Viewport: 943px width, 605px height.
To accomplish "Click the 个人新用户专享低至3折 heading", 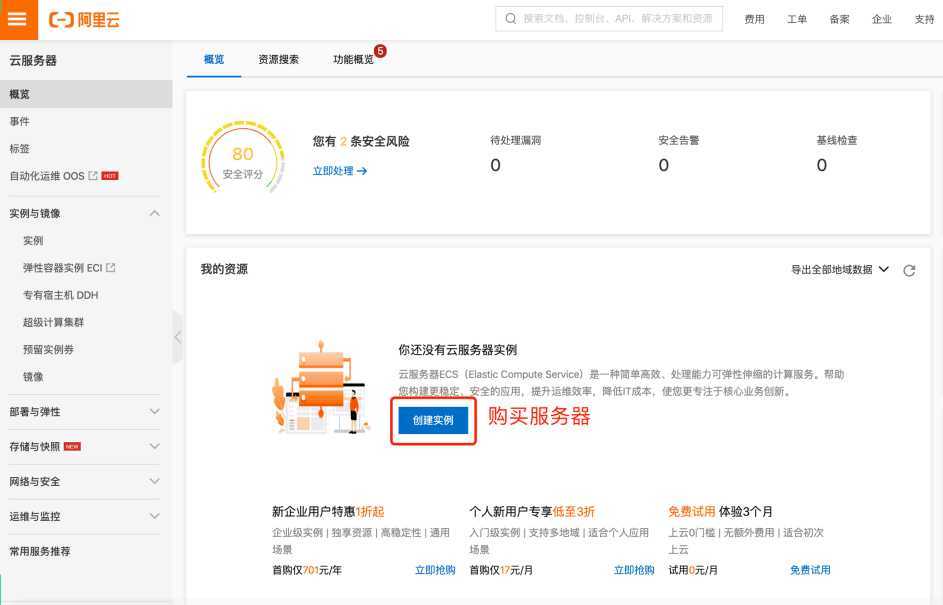I will click(532, 511).
